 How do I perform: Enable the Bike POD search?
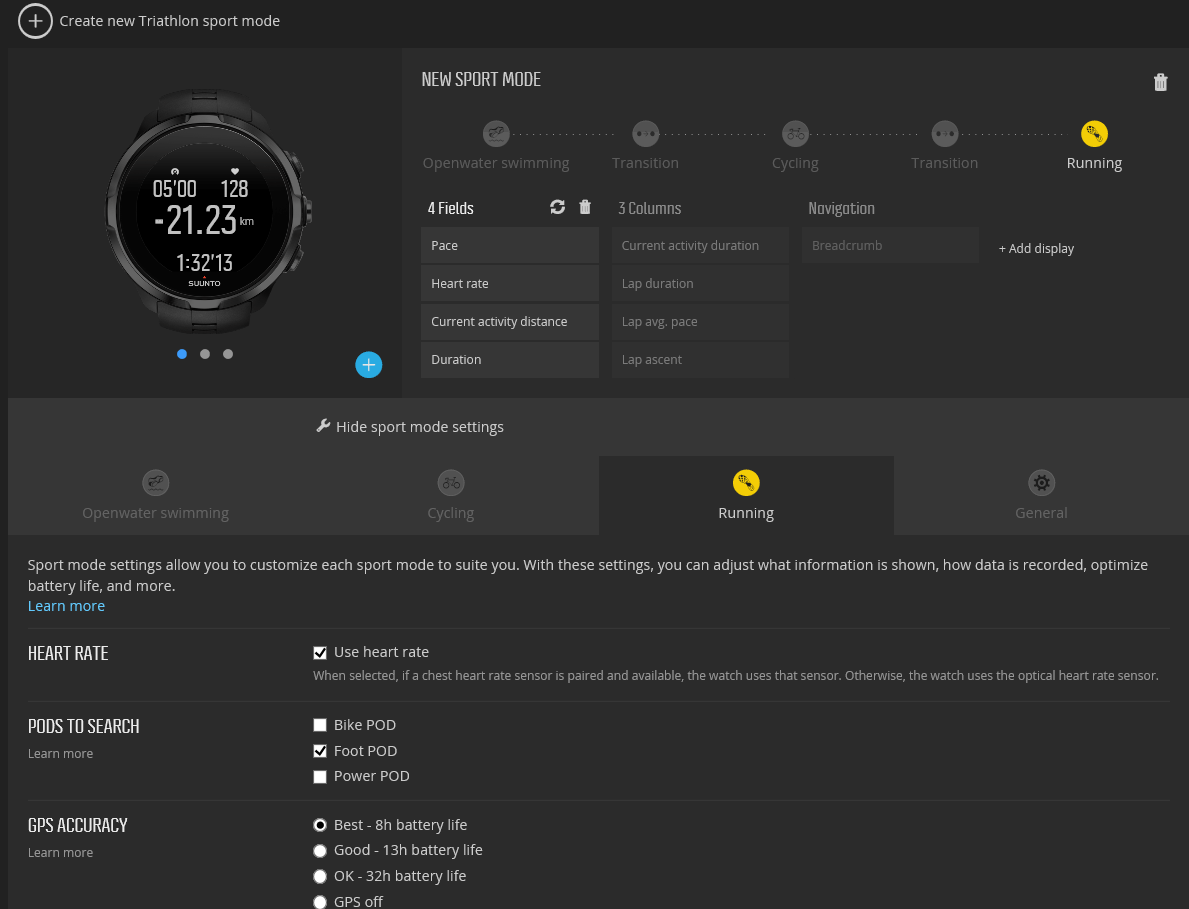click(320, 724)
